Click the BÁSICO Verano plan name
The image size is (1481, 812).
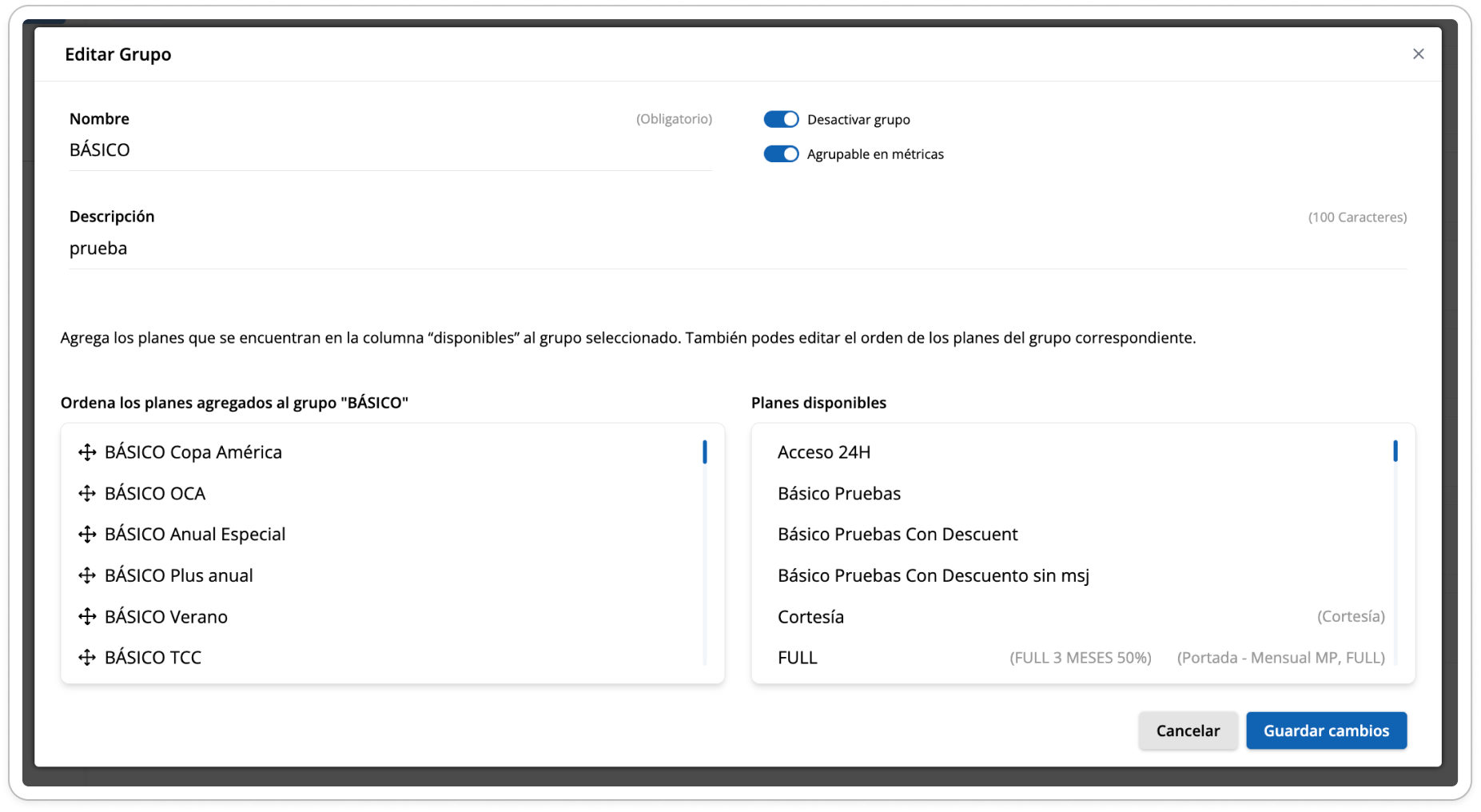166,617
